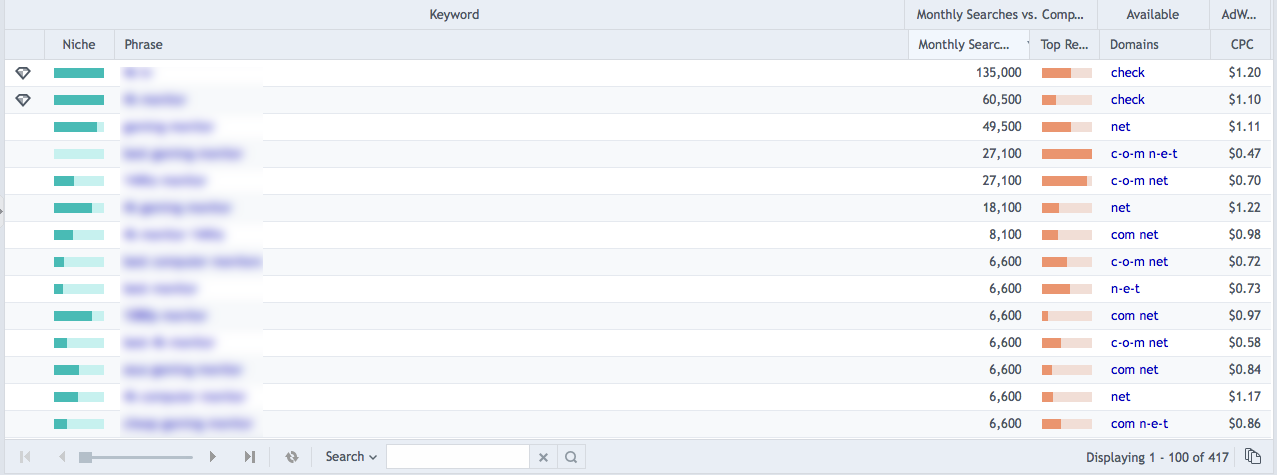The width and height of the screenshot is (1277, 475).
Task: Click the Domains column header
Action: click(1134, 45)
